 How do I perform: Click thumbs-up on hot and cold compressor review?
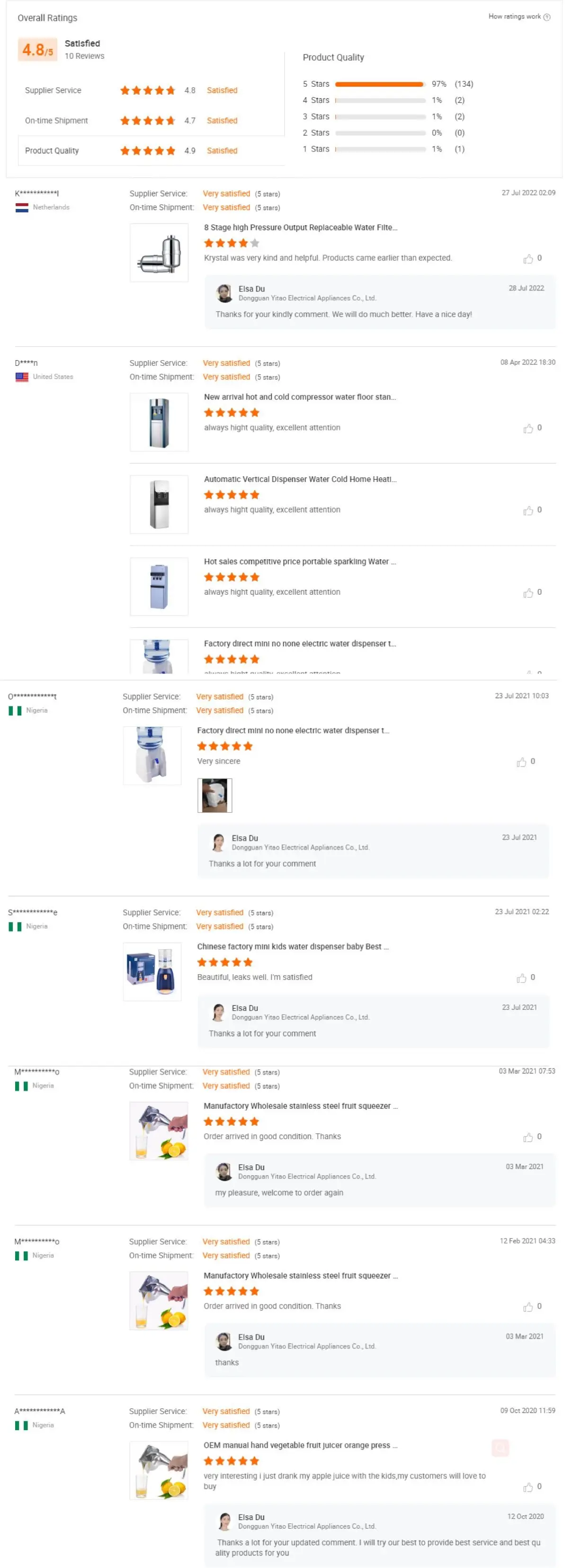[x=527, y=428]
